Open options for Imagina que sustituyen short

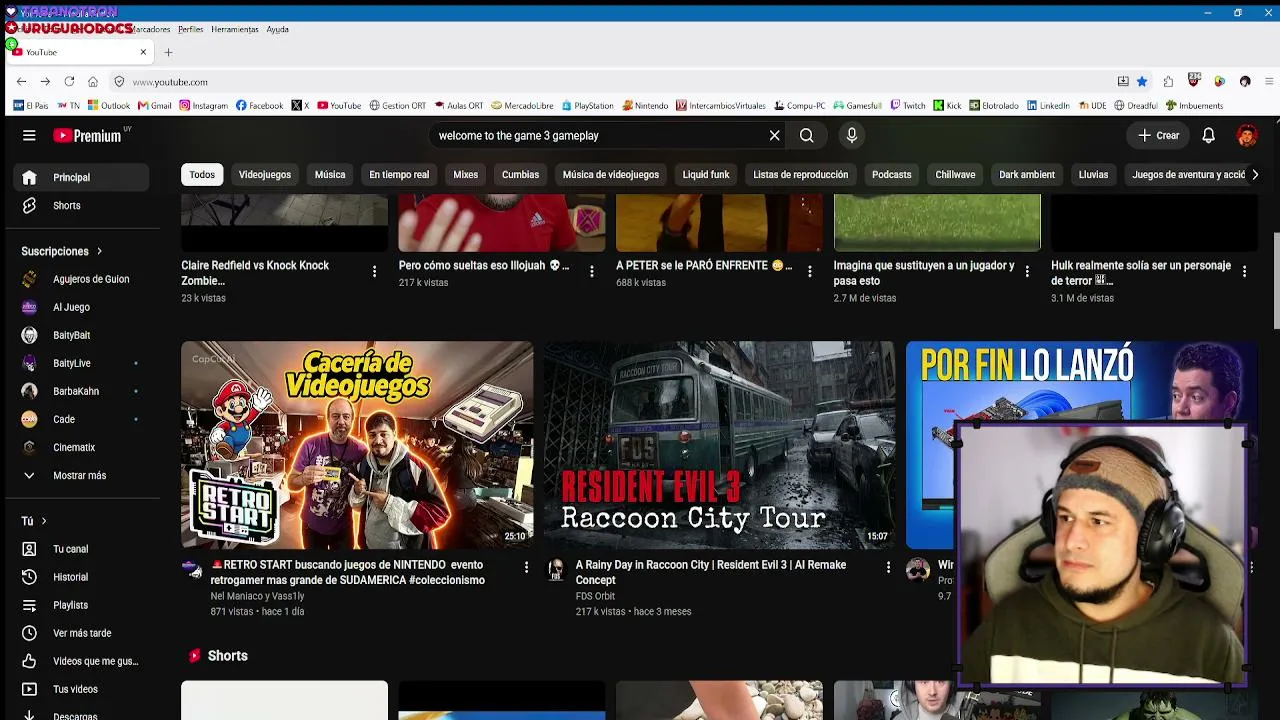point(1027,271)
